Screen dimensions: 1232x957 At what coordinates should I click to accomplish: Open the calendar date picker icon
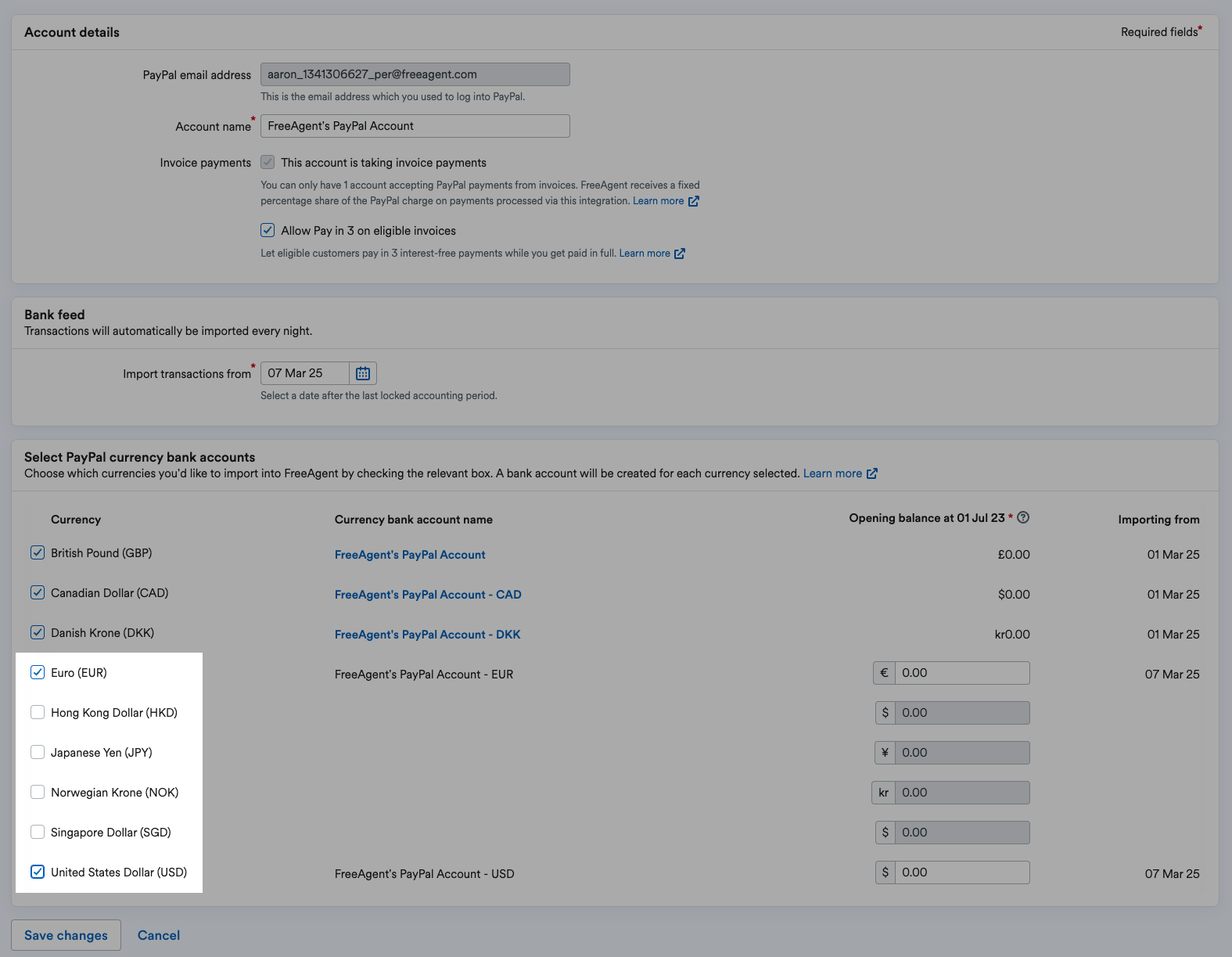click(363, 373)
